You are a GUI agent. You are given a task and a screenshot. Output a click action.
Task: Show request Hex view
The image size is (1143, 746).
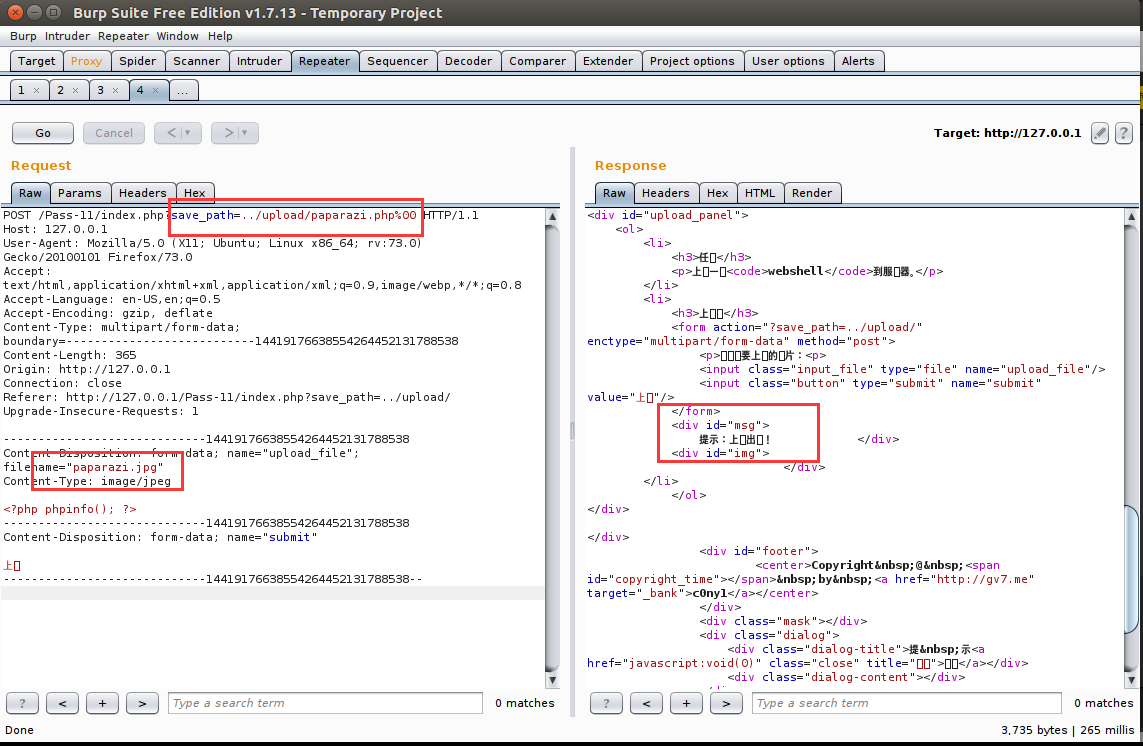195,193
